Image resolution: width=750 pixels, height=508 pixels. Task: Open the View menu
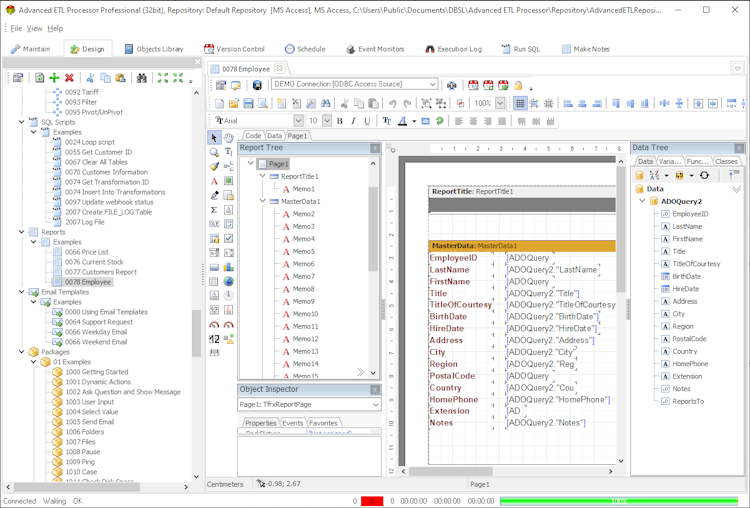point(34,28)
